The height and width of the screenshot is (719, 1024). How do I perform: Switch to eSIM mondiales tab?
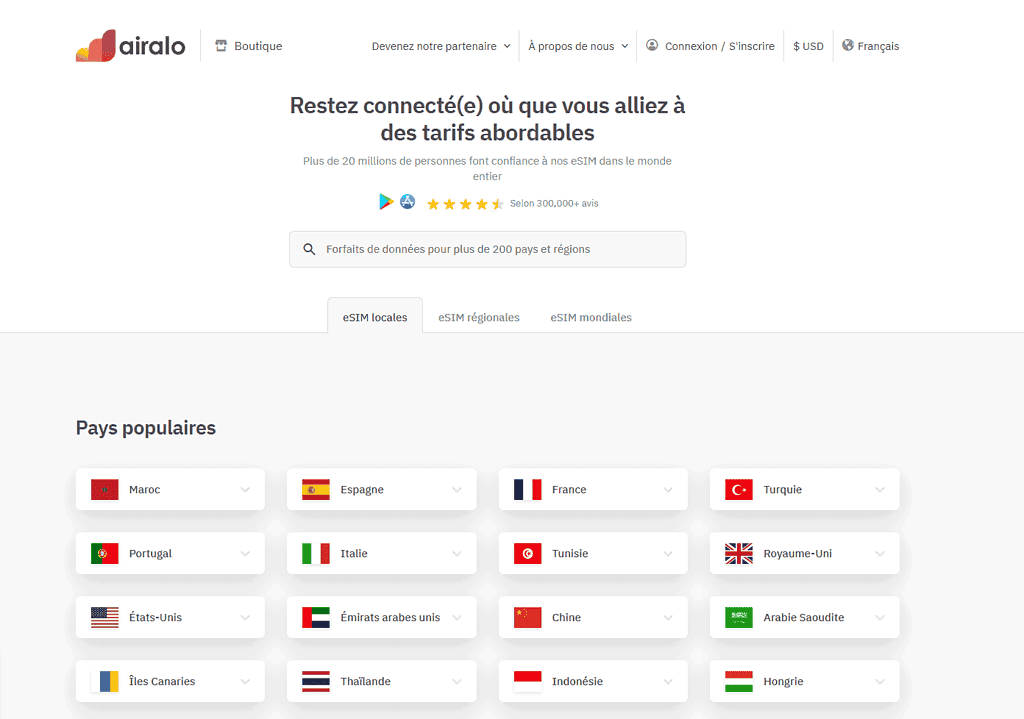(x=591, y=317)
